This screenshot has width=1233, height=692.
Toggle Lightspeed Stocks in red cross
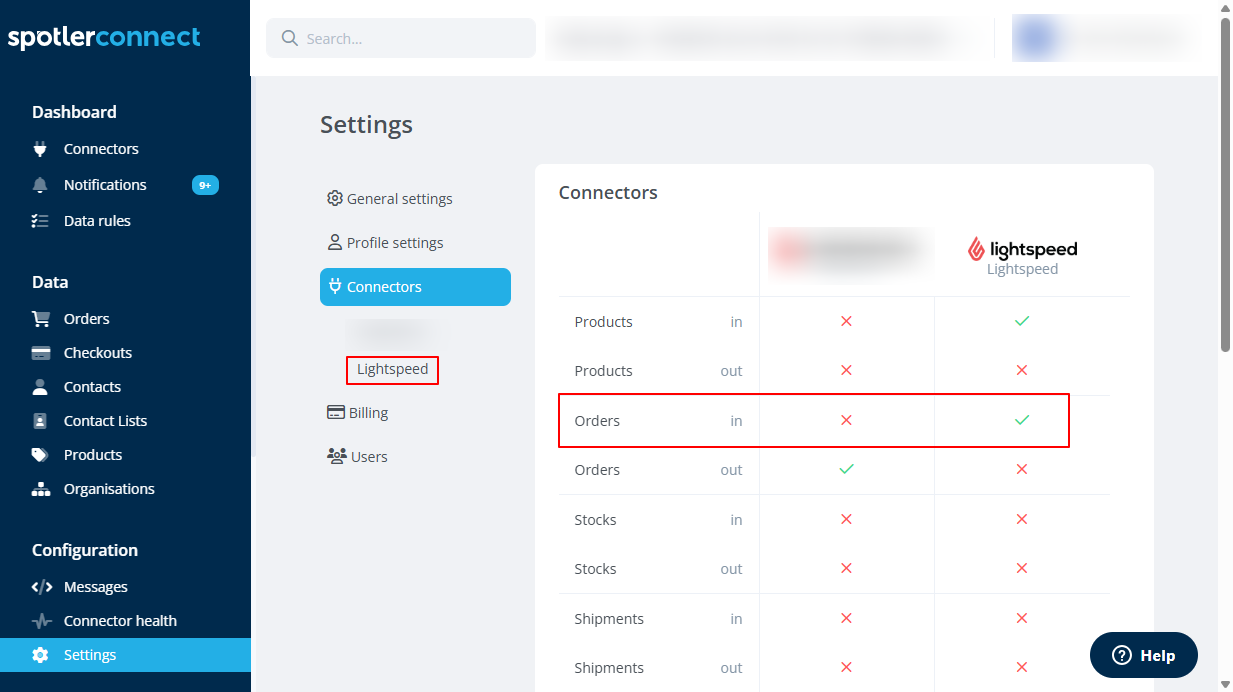click(1021, 519)
